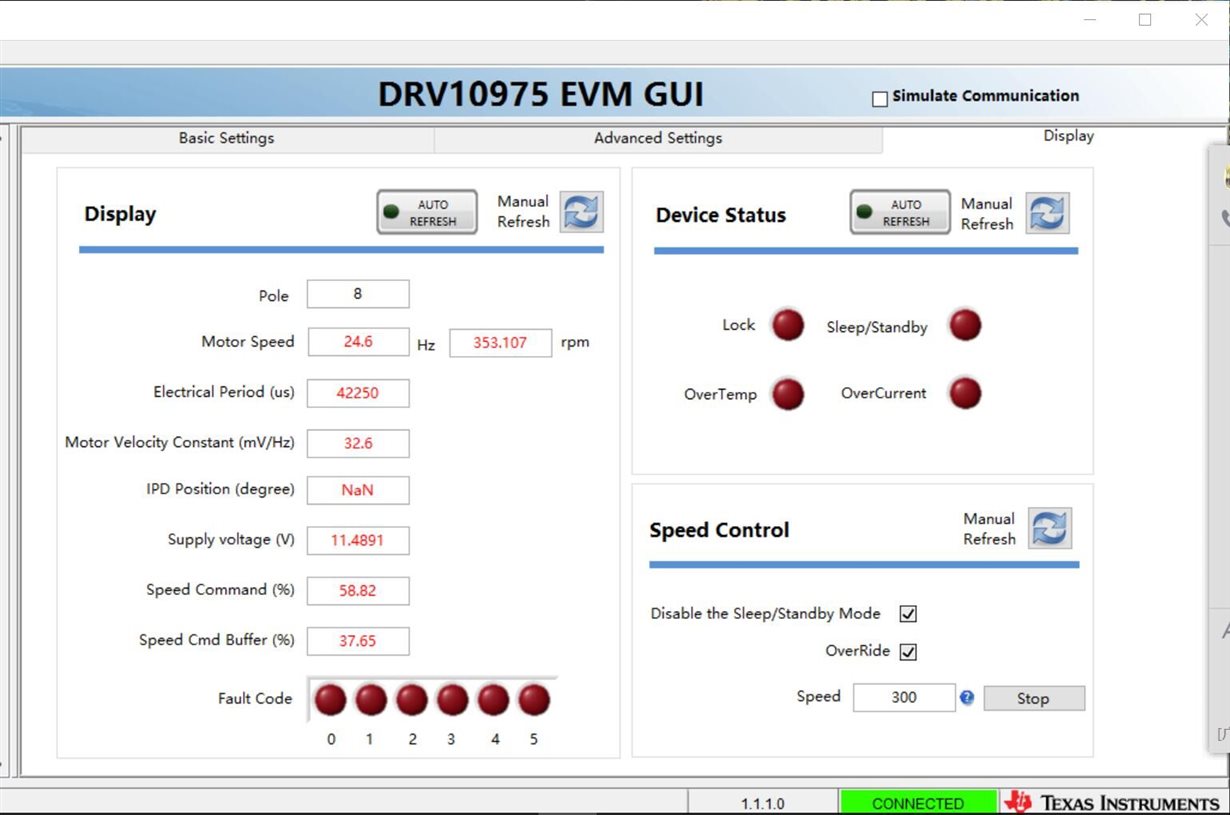Click the OverCurrent status LED
Viewport: 1230px width, 815px height.
point(965,393)
